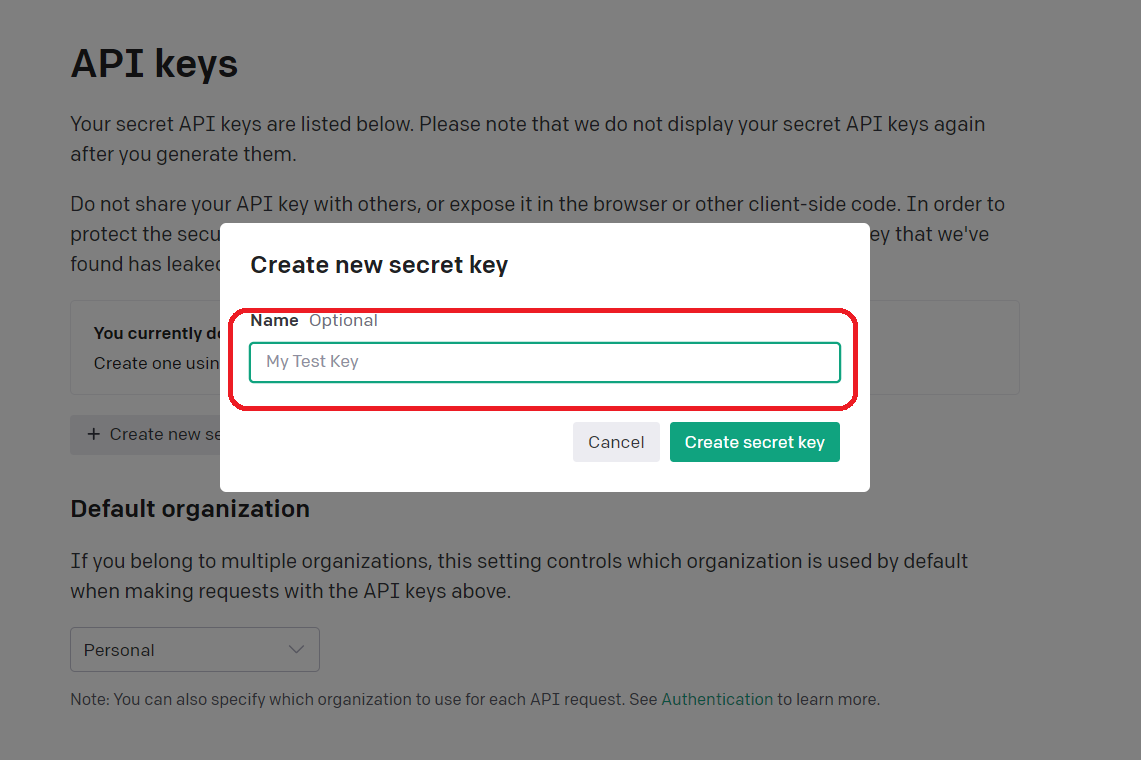The image size is (1141, 760).
Task: Click the partially hidden Create new secret button
Action: pos(146,435)
